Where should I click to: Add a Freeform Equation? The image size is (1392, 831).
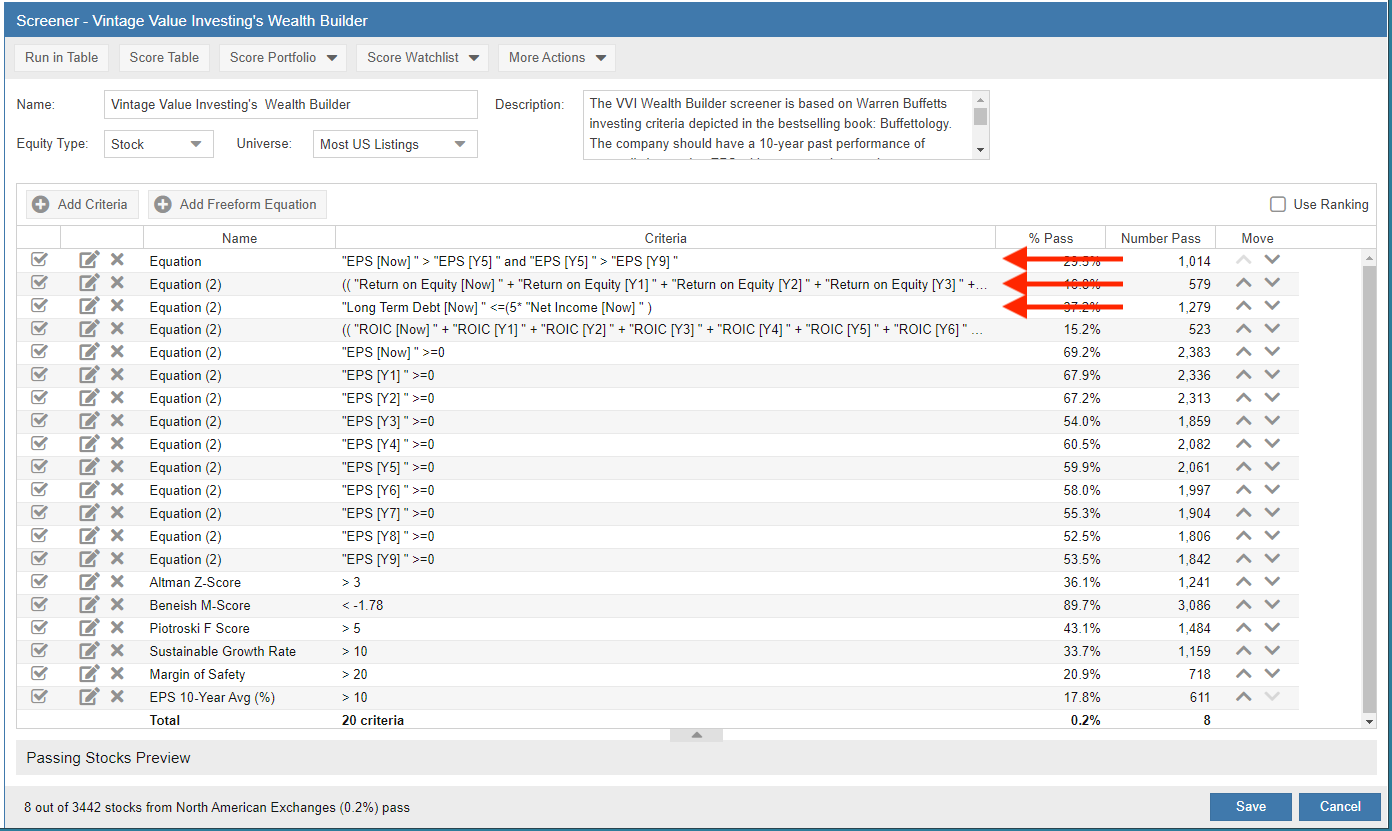click(238, 204)
